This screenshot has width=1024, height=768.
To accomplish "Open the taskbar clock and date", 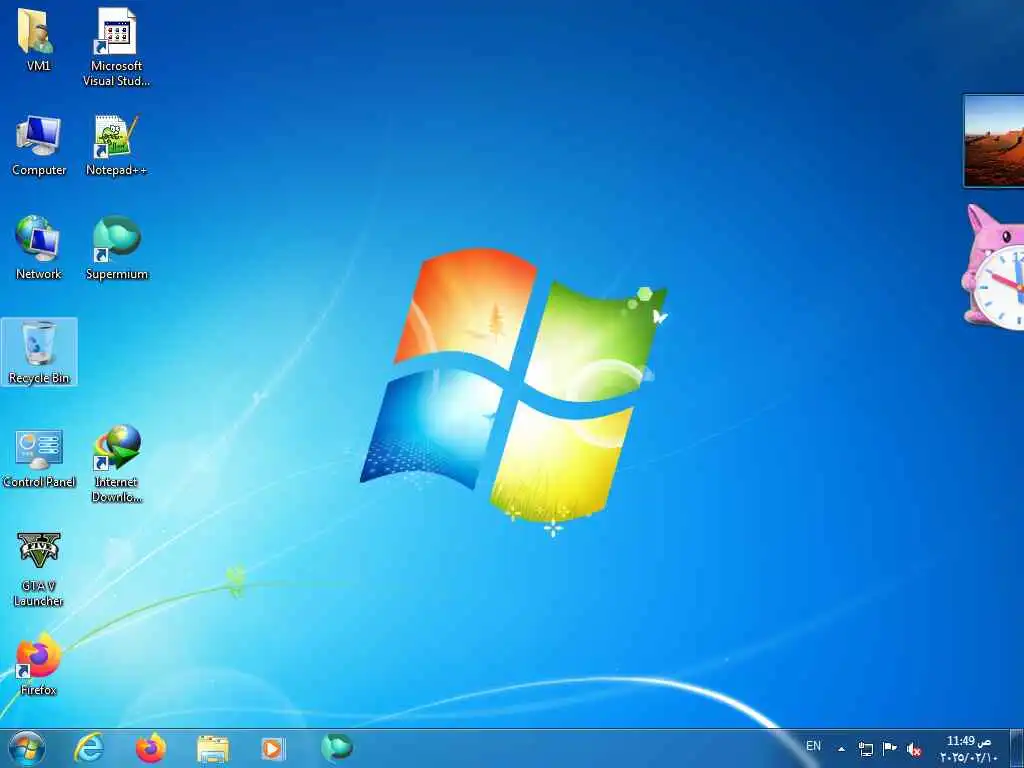I will pos(968,749).
